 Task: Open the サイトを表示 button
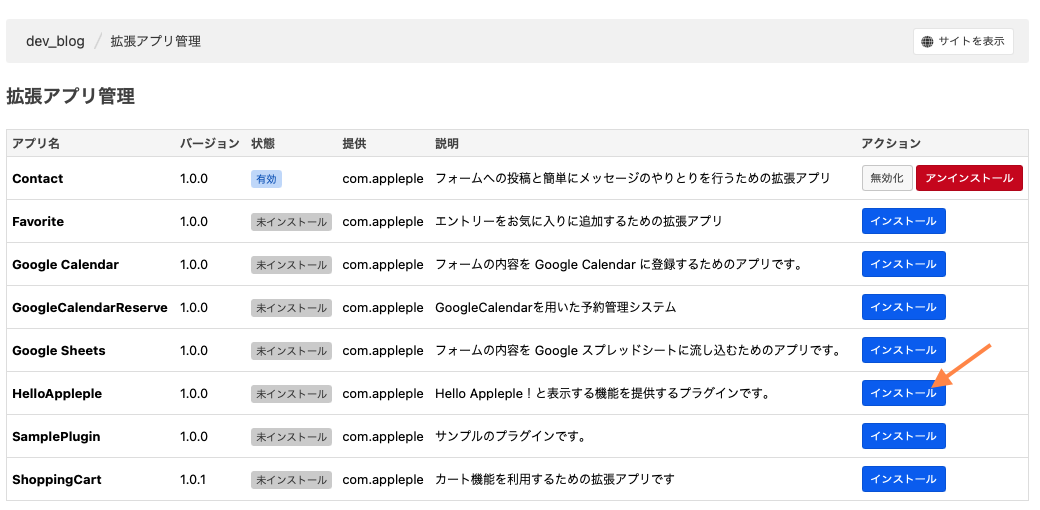[963, 42]
